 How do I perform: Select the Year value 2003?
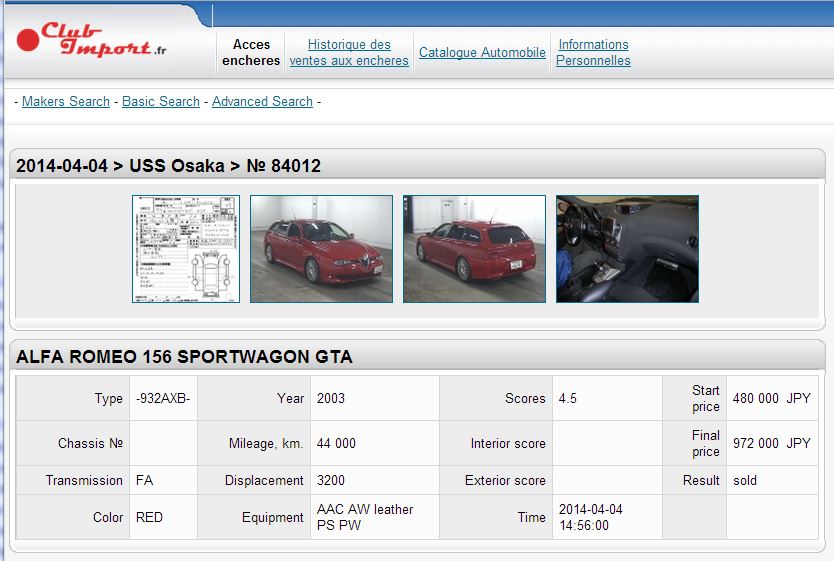point(331,398)
